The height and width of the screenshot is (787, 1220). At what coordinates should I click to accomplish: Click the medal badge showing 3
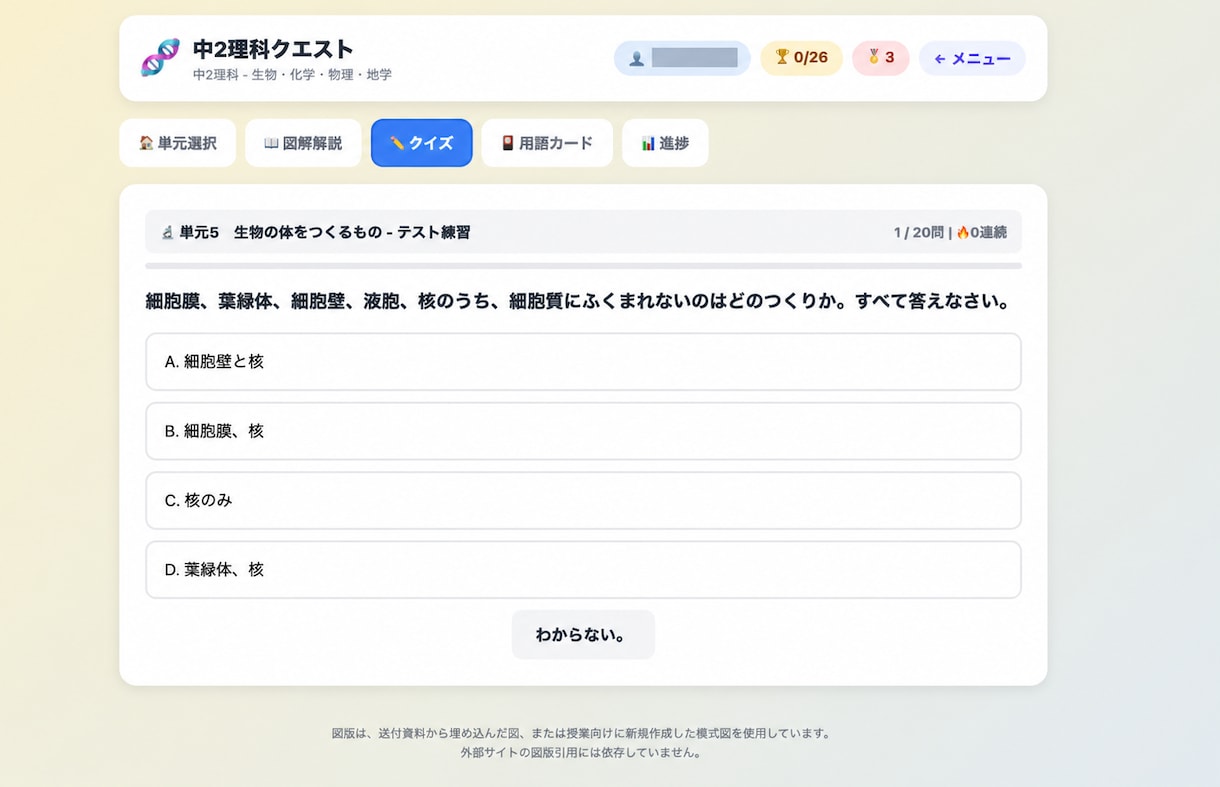pyautogui.click(x=880, y=58)
